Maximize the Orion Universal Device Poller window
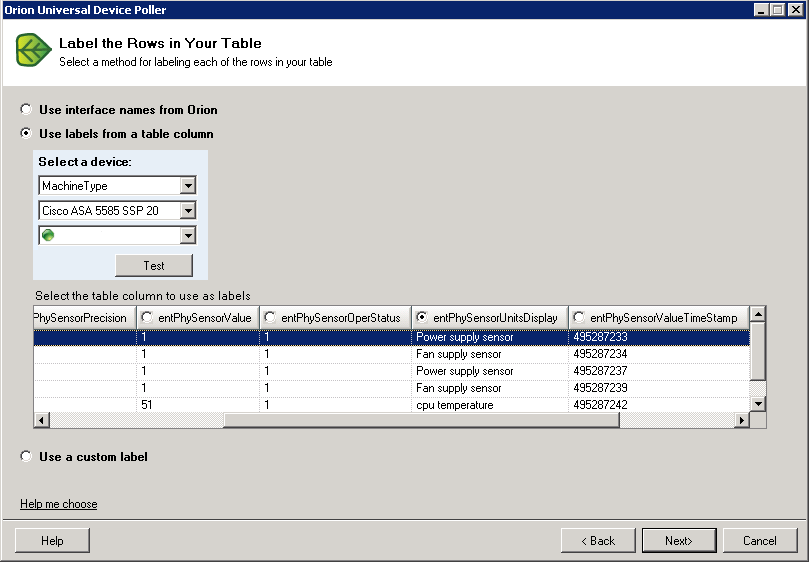 [x=778, y=10]
